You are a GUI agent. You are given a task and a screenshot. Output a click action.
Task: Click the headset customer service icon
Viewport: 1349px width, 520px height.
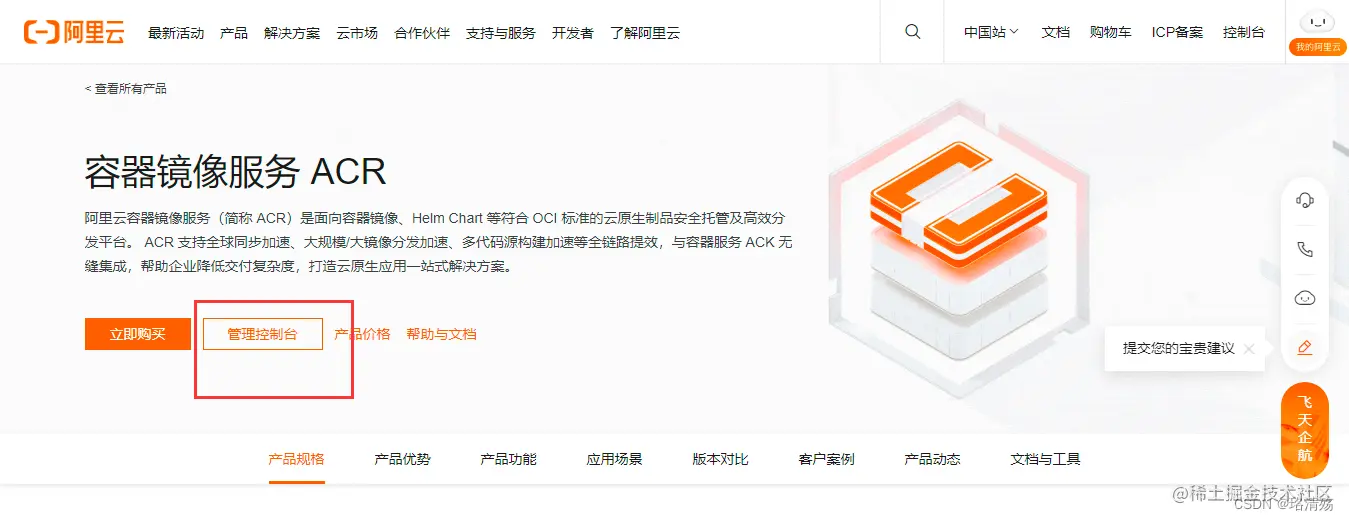point(1304,199)
